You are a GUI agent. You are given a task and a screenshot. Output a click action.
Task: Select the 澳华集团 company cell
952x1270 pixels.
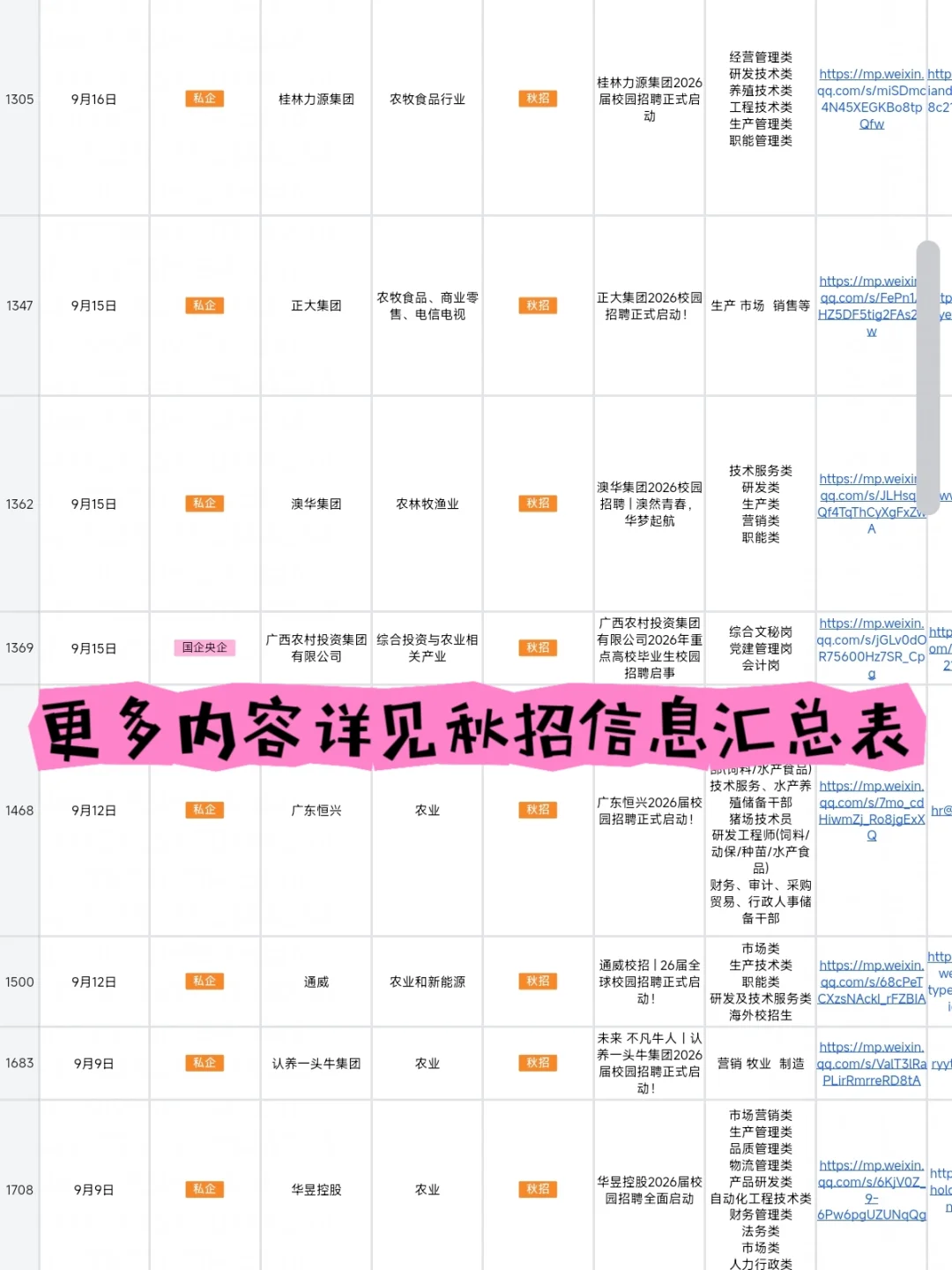[x=316, y=504]
